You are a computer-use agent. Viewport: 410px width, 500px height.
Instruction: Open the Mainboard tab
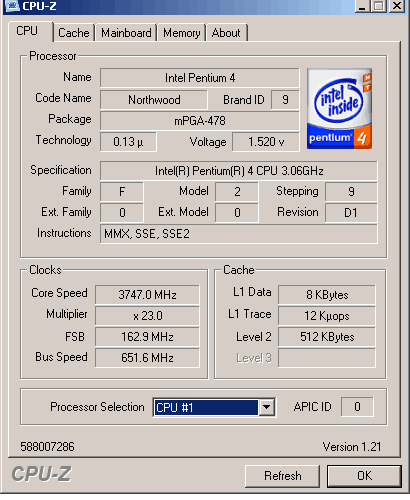click(126, 33)
